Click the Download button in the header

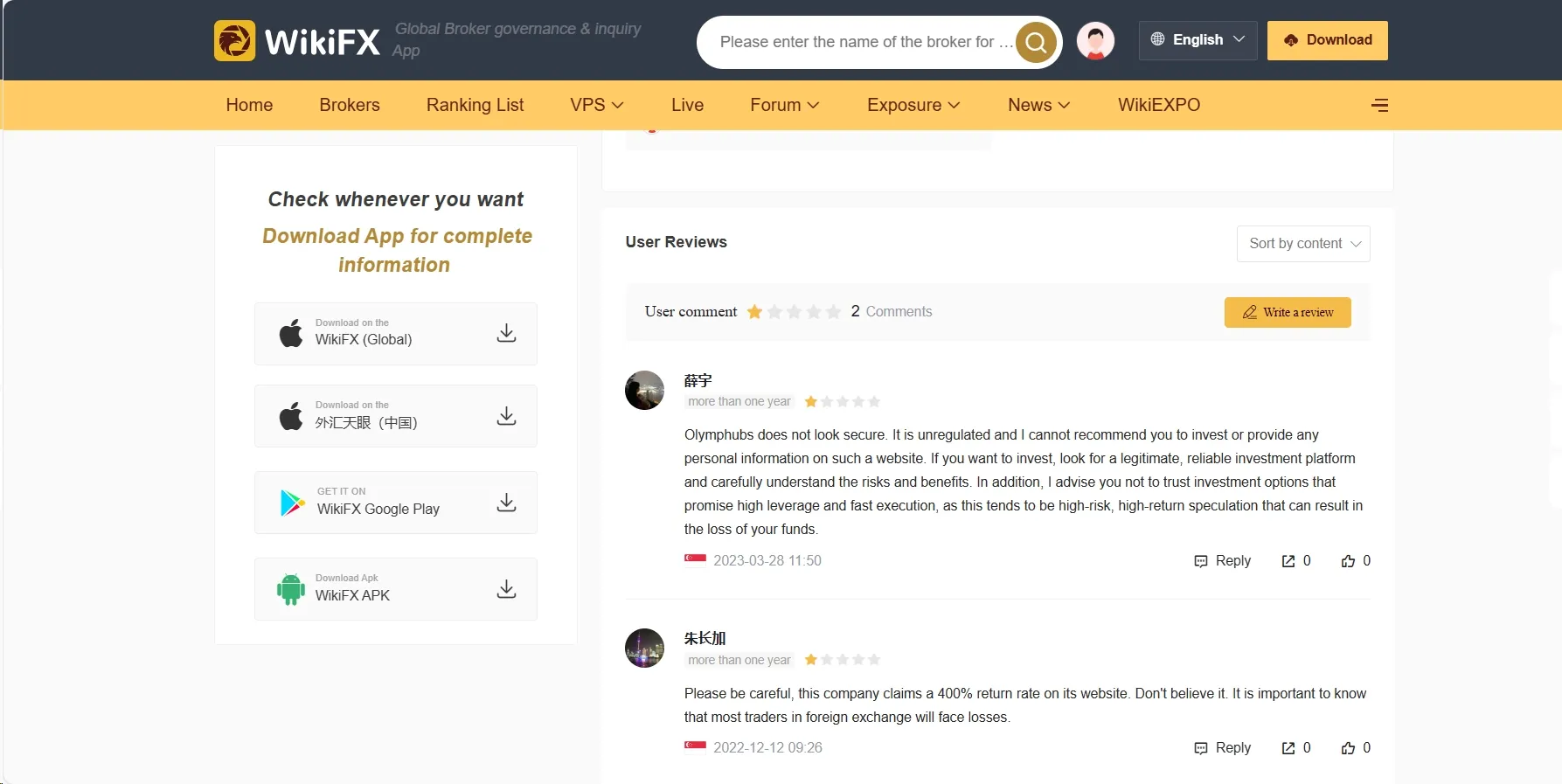[x=1328, y=40]
